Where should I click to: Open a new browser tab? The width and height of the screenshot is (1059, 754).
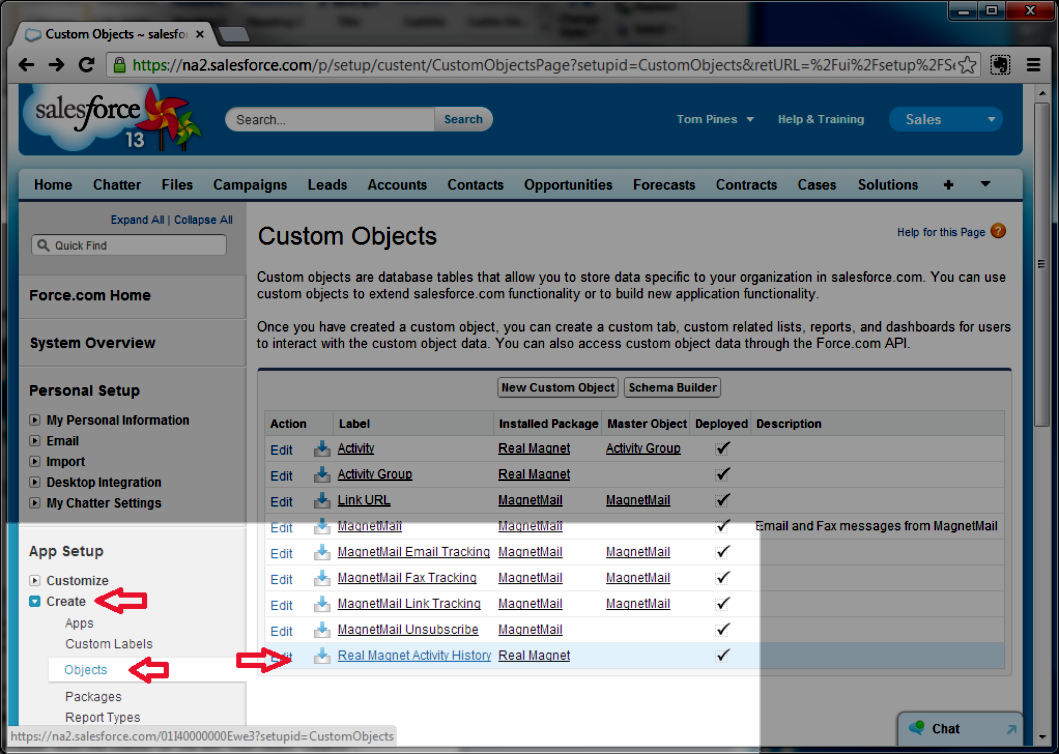tap(234, 34)
